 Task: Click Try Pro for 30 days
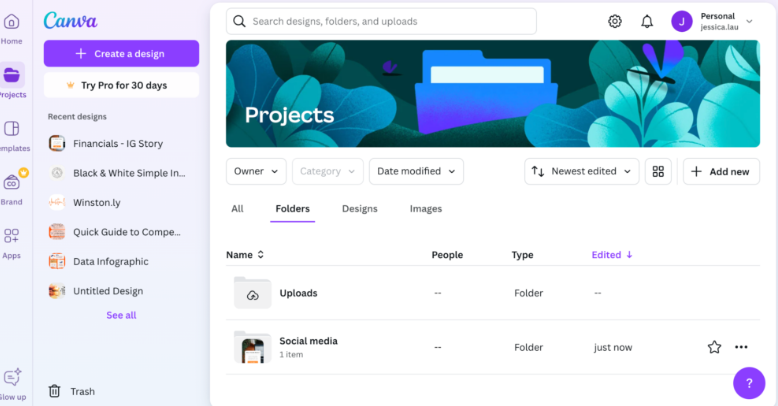click(122, 85)
